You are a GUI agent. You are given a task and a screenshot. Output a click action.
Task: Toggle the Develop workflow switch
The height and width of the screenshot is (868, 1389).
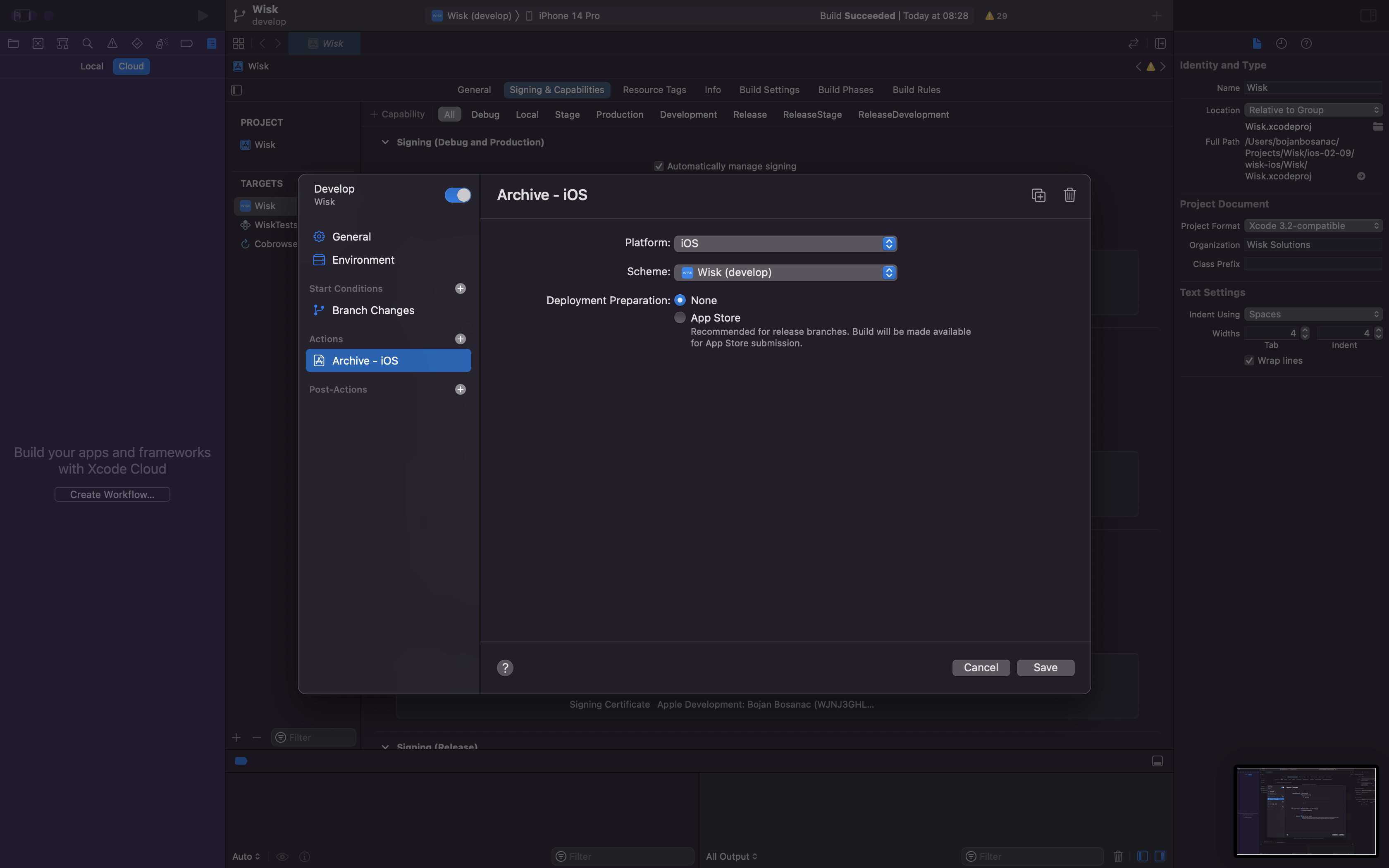pos(458,195)
